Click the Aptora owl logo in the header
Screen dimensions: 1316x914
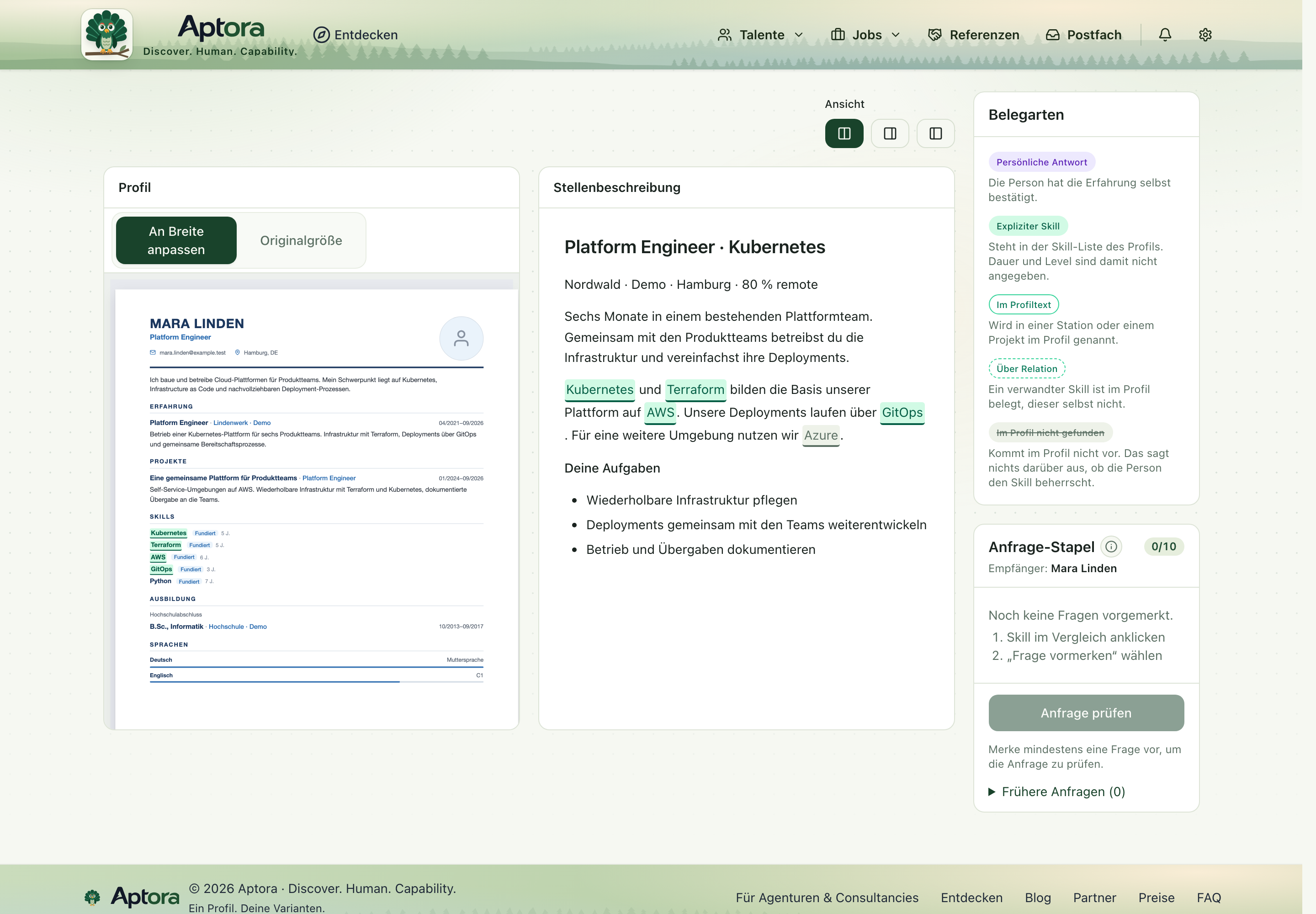[x=106, y=34]
